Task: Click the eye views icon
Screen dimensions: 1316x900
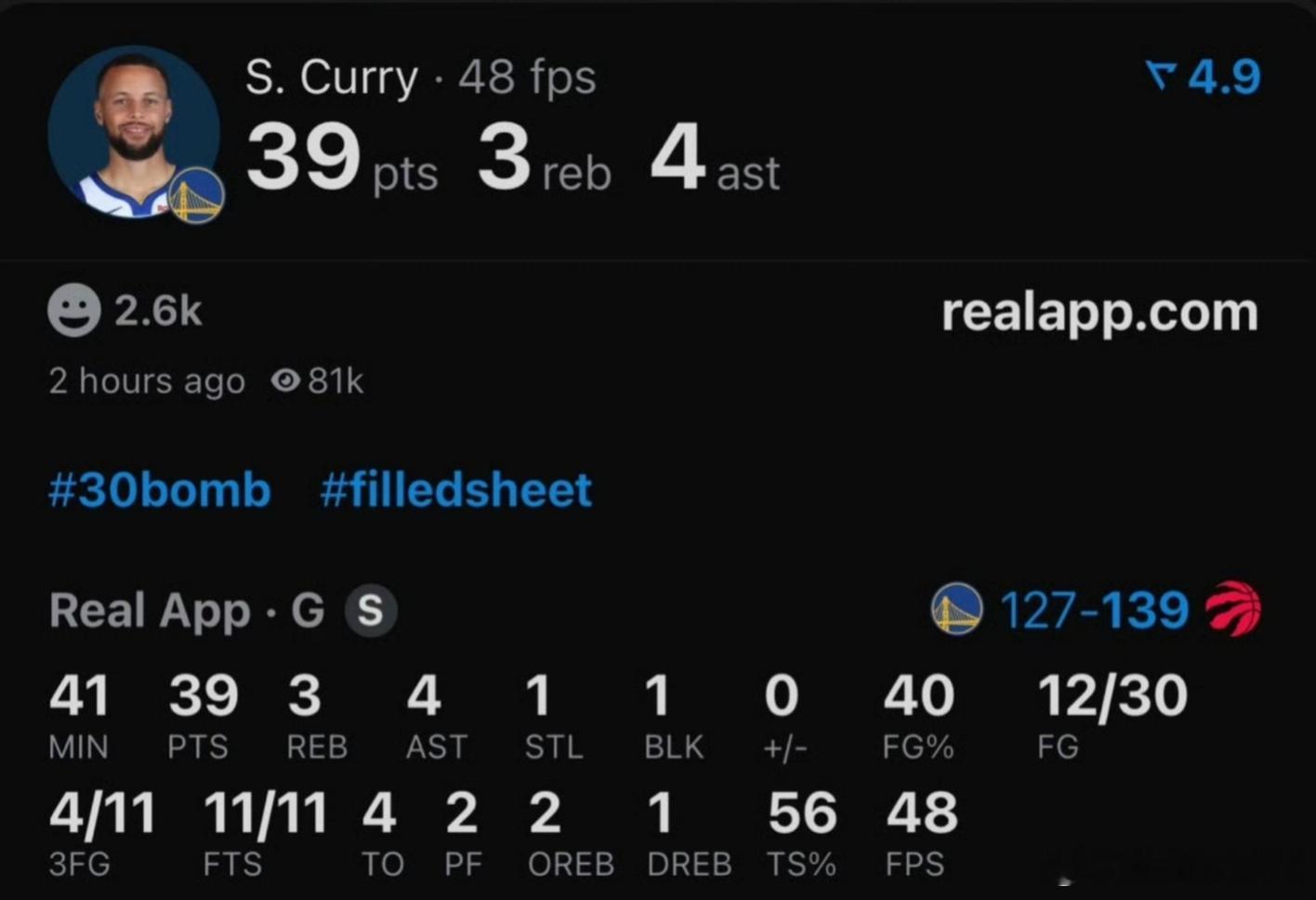Action: click(x=285, y=381)
